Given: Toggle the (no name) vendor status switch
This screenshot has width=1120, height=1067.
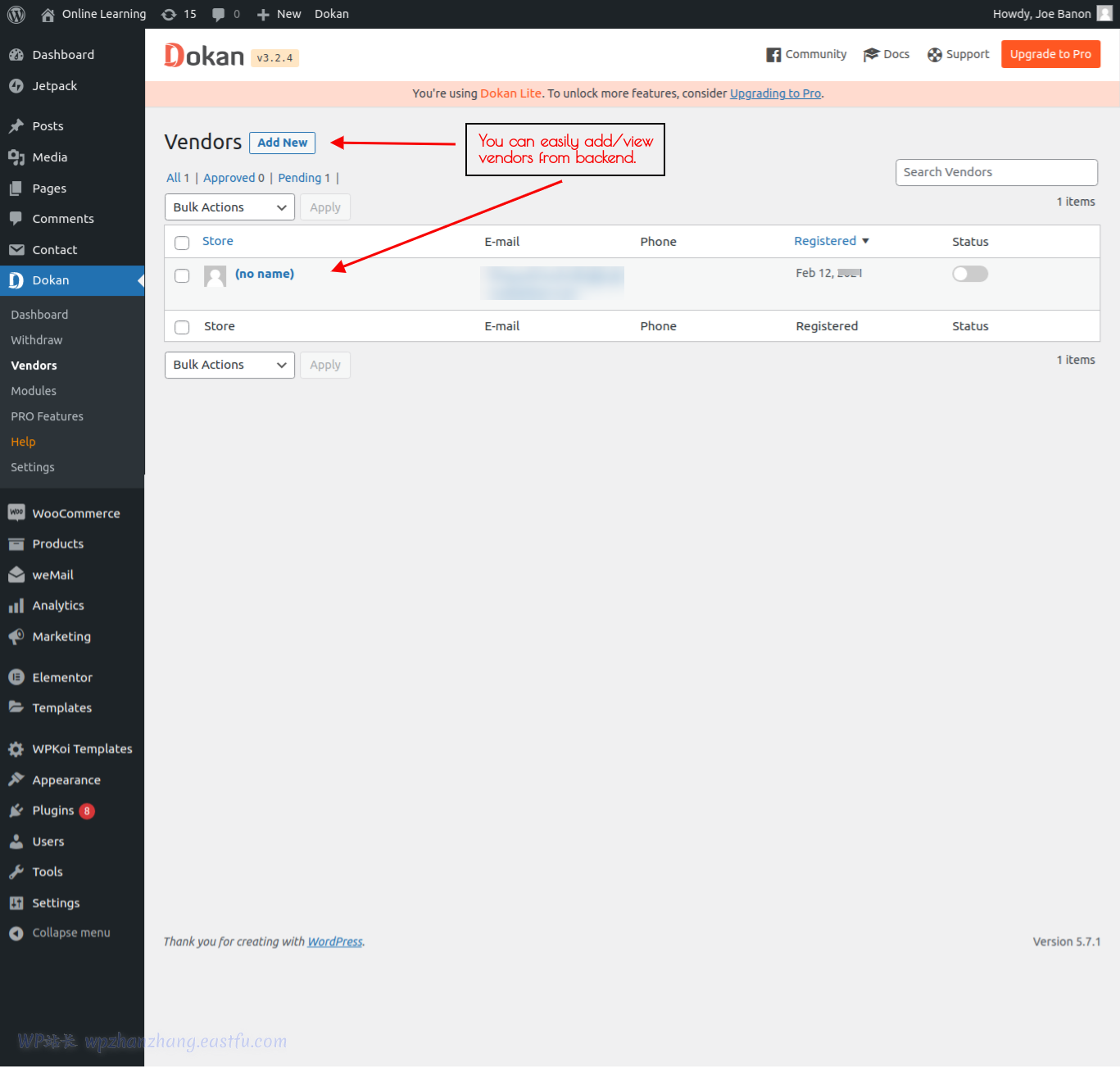Looking at the screenshot, I should (x=970, y=274).
